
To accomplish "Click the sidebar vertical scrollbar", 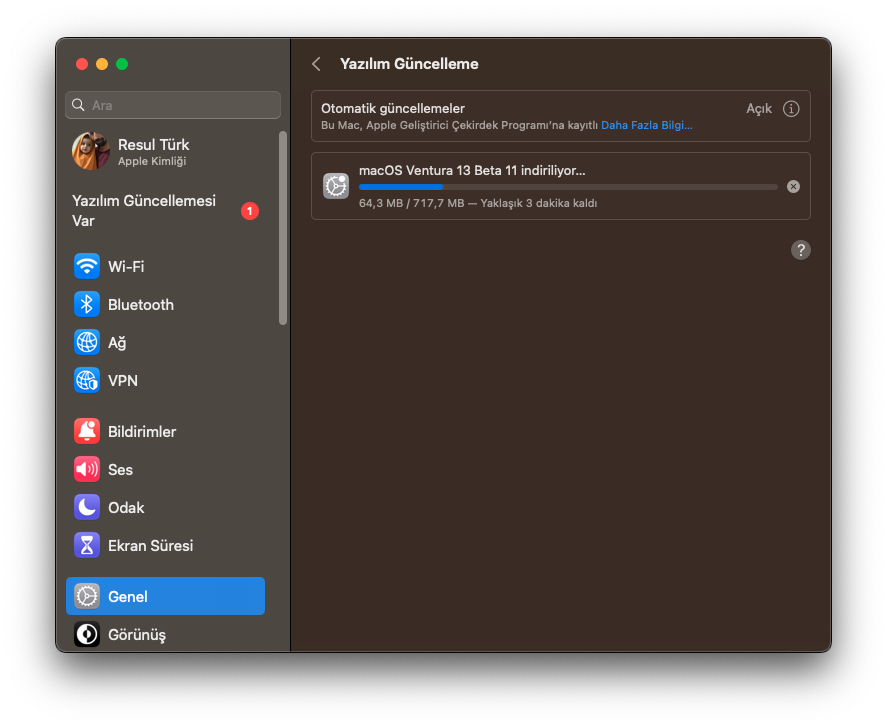I will (x=283, y=228).
